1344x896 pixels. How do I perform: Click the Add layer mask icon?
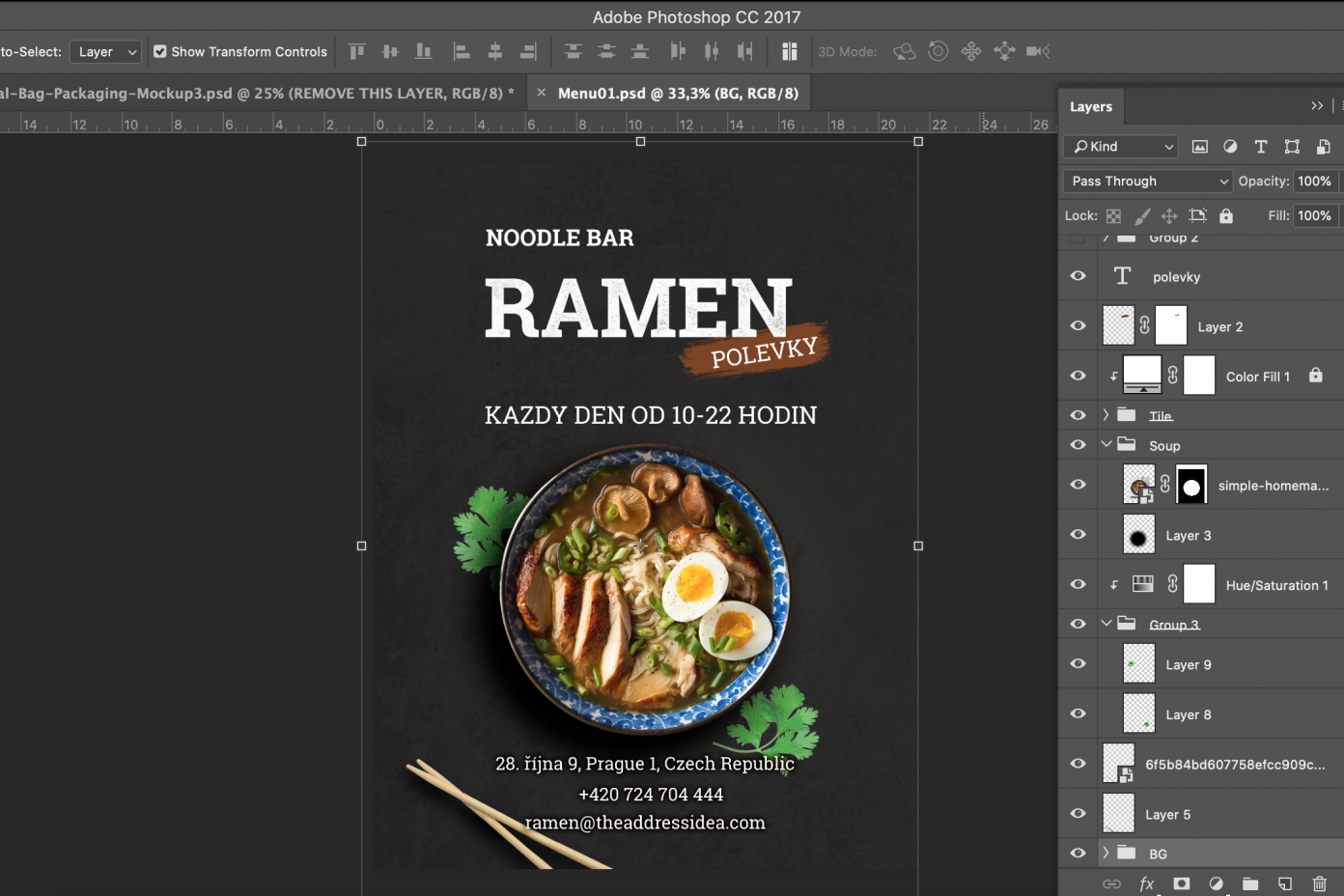coord(1181,883)
